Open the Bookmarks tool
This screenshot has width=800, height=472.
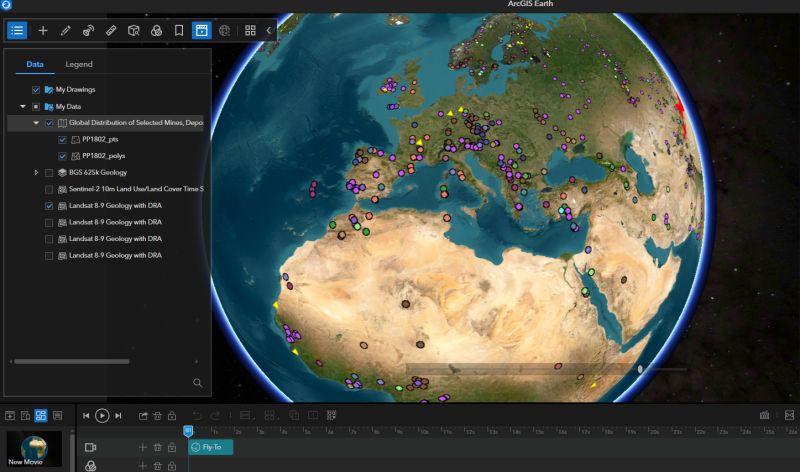pos(179,31)
